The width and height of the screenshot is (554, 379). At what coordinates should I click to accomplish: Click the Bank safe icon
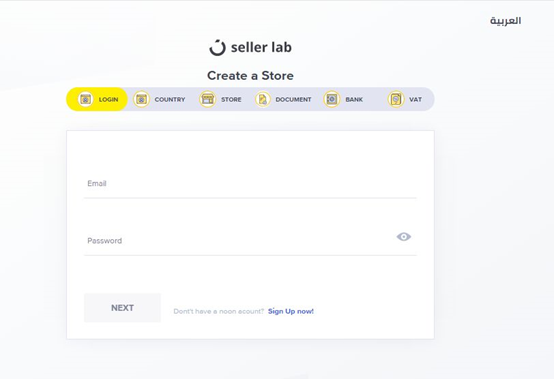pyautogui.click(x=331, y=99)
